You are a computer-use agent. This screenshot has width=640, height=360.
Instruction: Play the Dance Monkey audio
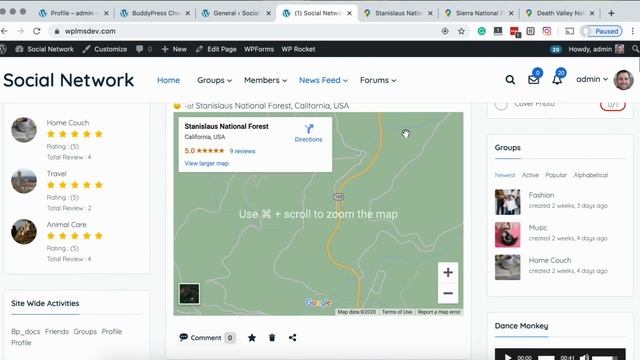point(508,357)
